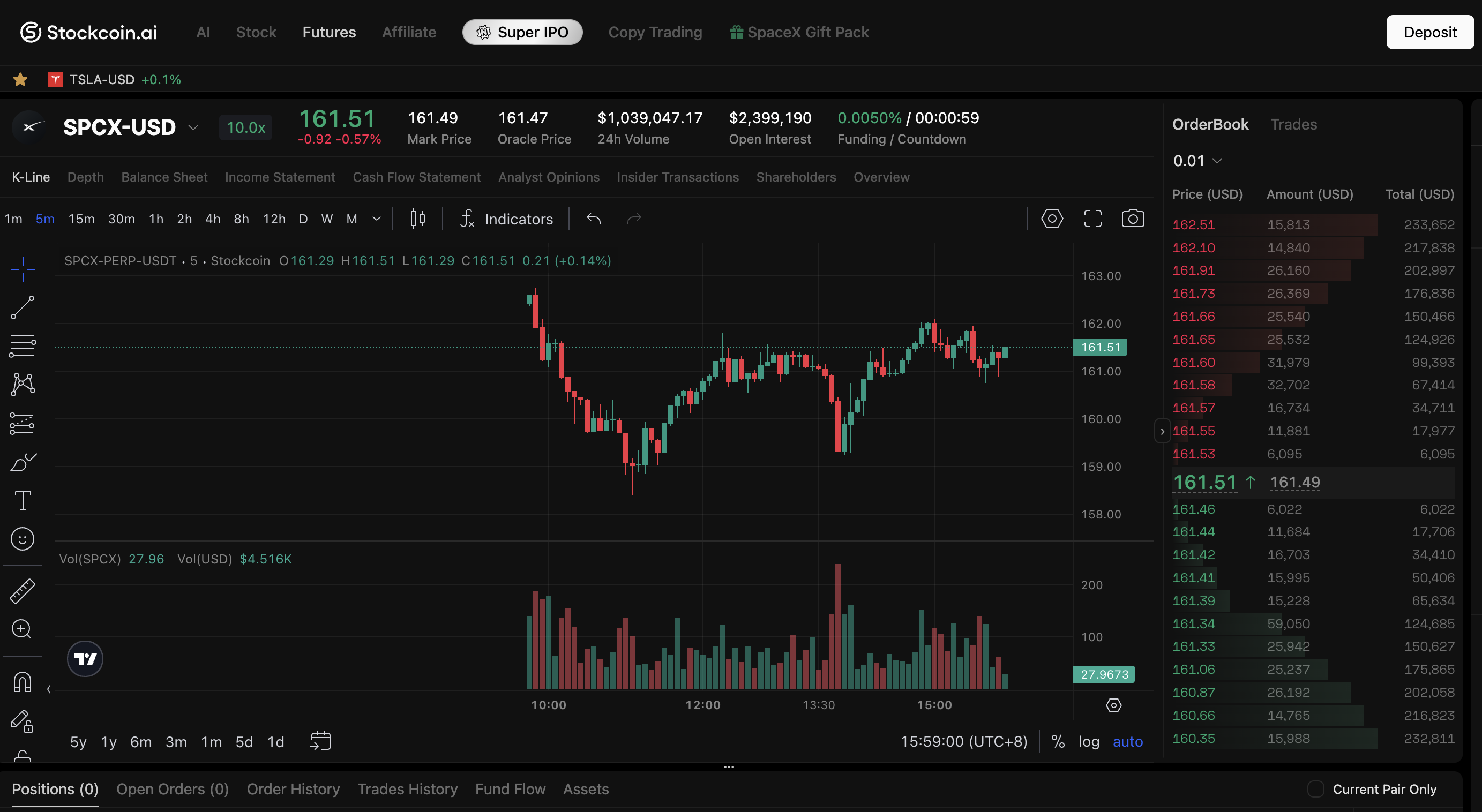This screenshot has height=812, width=1482.
Task: Switch chart to 15m interval
Action: pyautogui.click(x=81, y=219)
